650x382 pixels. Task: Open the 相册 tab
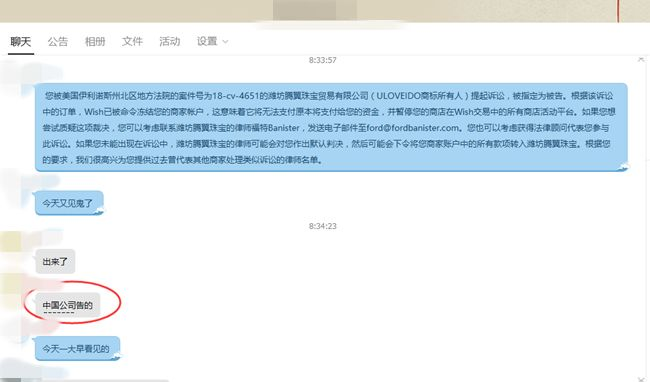[x=95, y=41]
